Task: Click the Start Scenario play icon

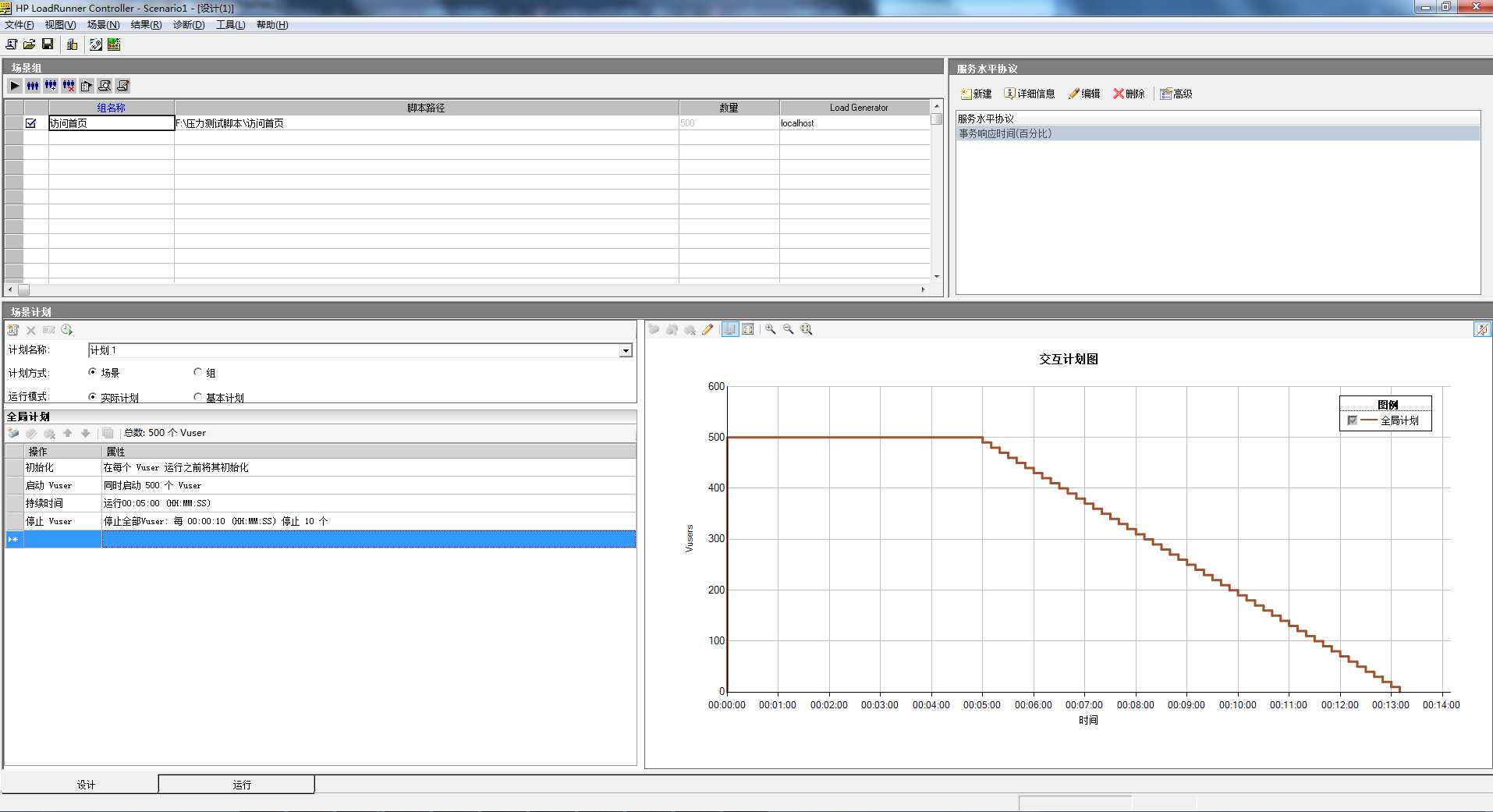Action: click(15, 86)
